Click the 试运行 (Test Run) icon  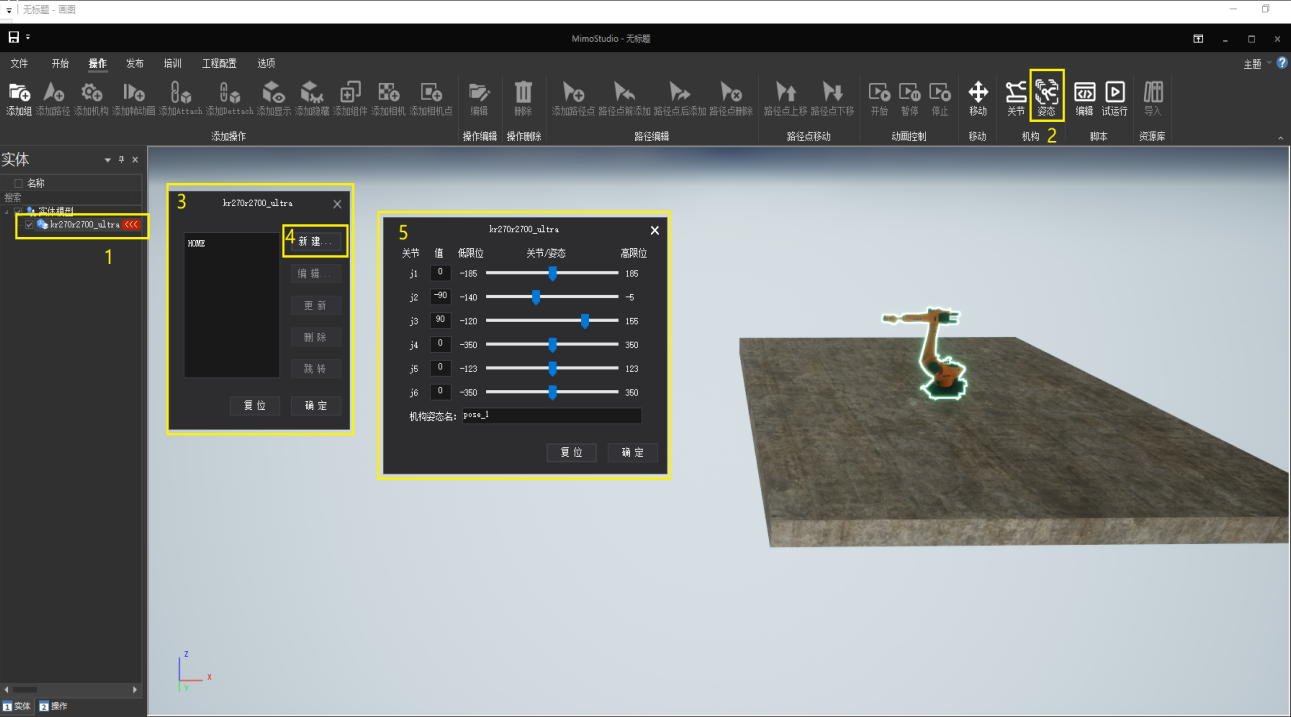[x=1114, y=93]
